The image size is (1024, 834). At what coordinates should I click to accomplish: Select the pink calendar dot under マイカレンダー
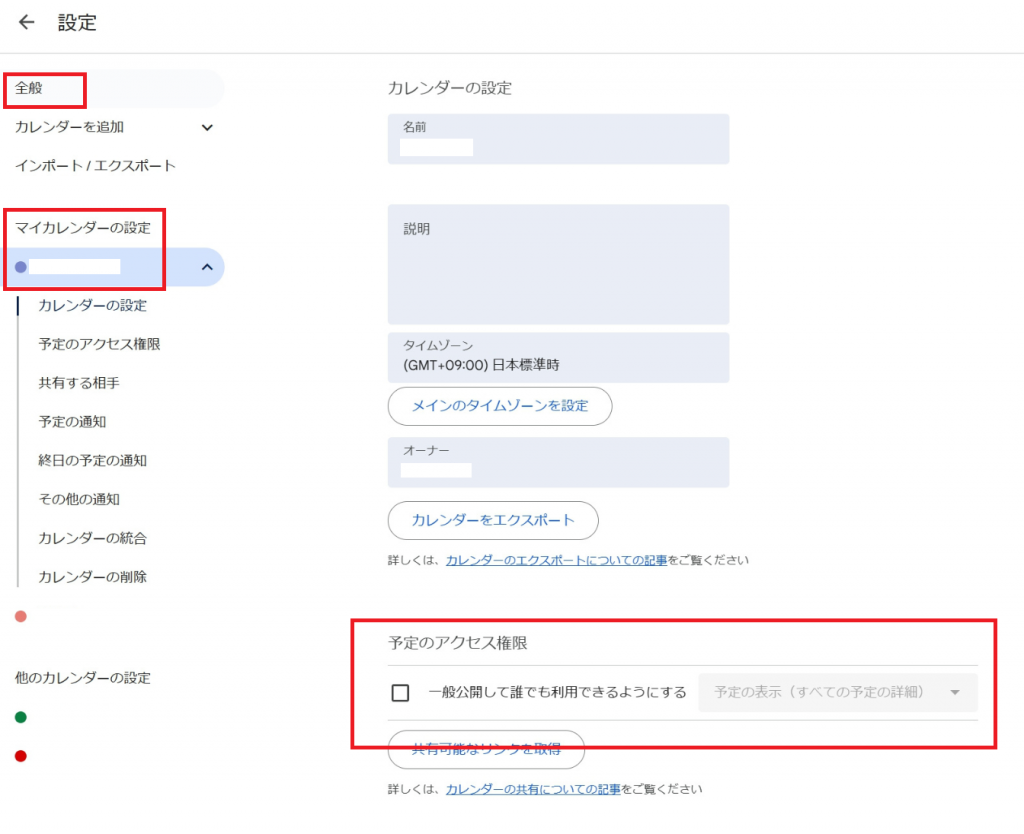pos(21,617)
